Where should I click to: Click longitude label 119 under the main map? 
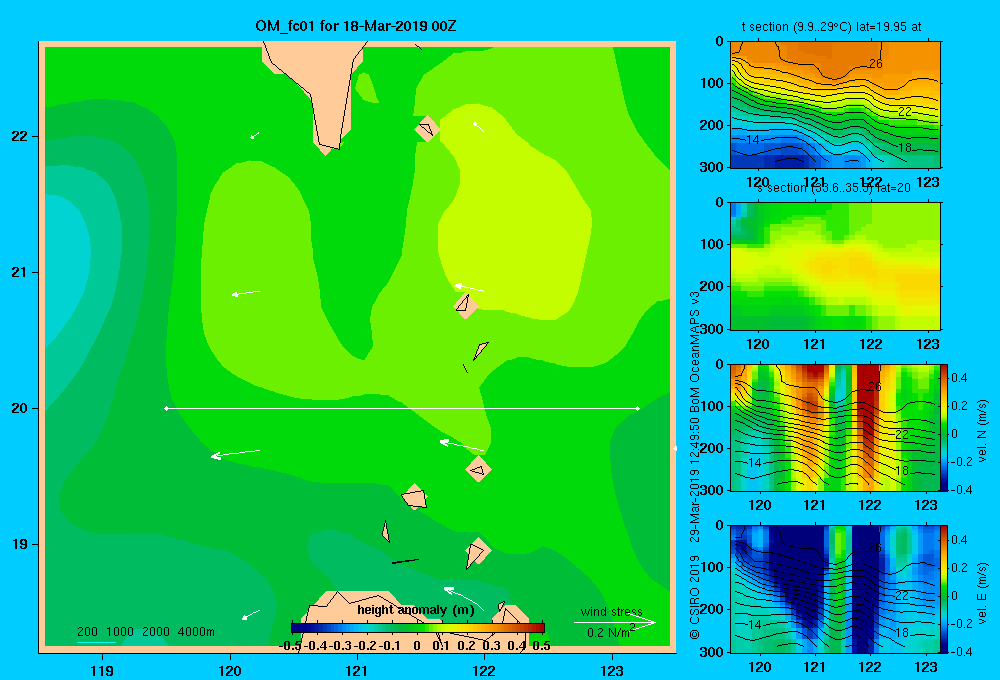pyautogui.click(x=102, y=670)
